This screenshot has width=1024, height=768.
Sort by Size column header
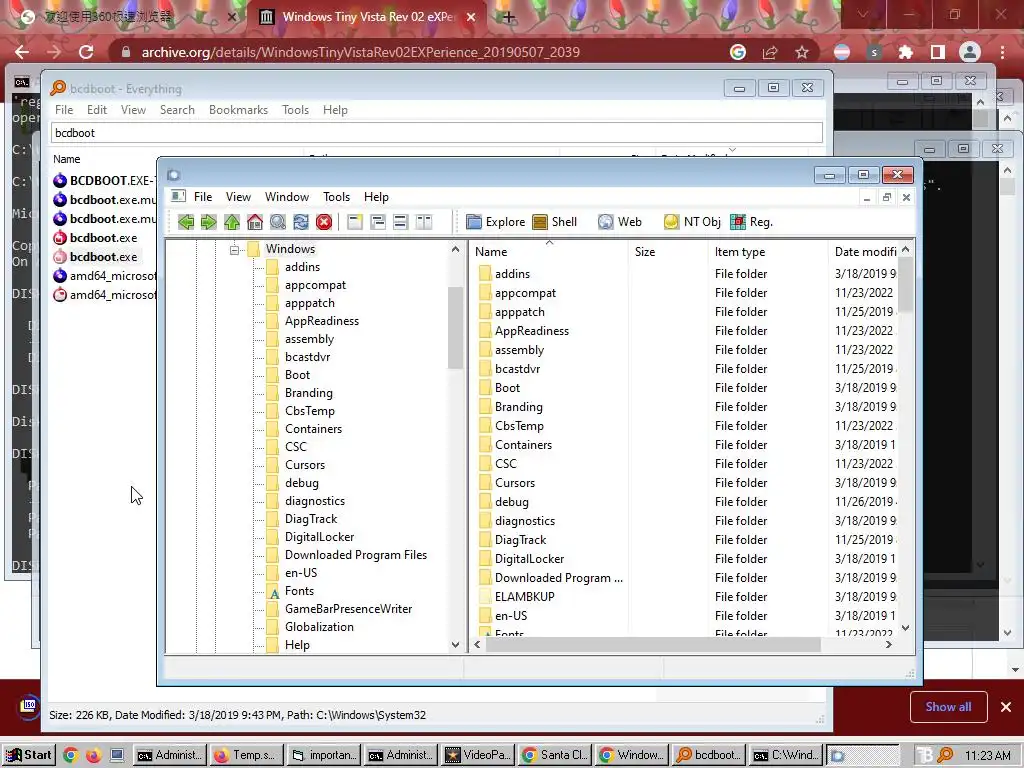[x=667, y=252]
